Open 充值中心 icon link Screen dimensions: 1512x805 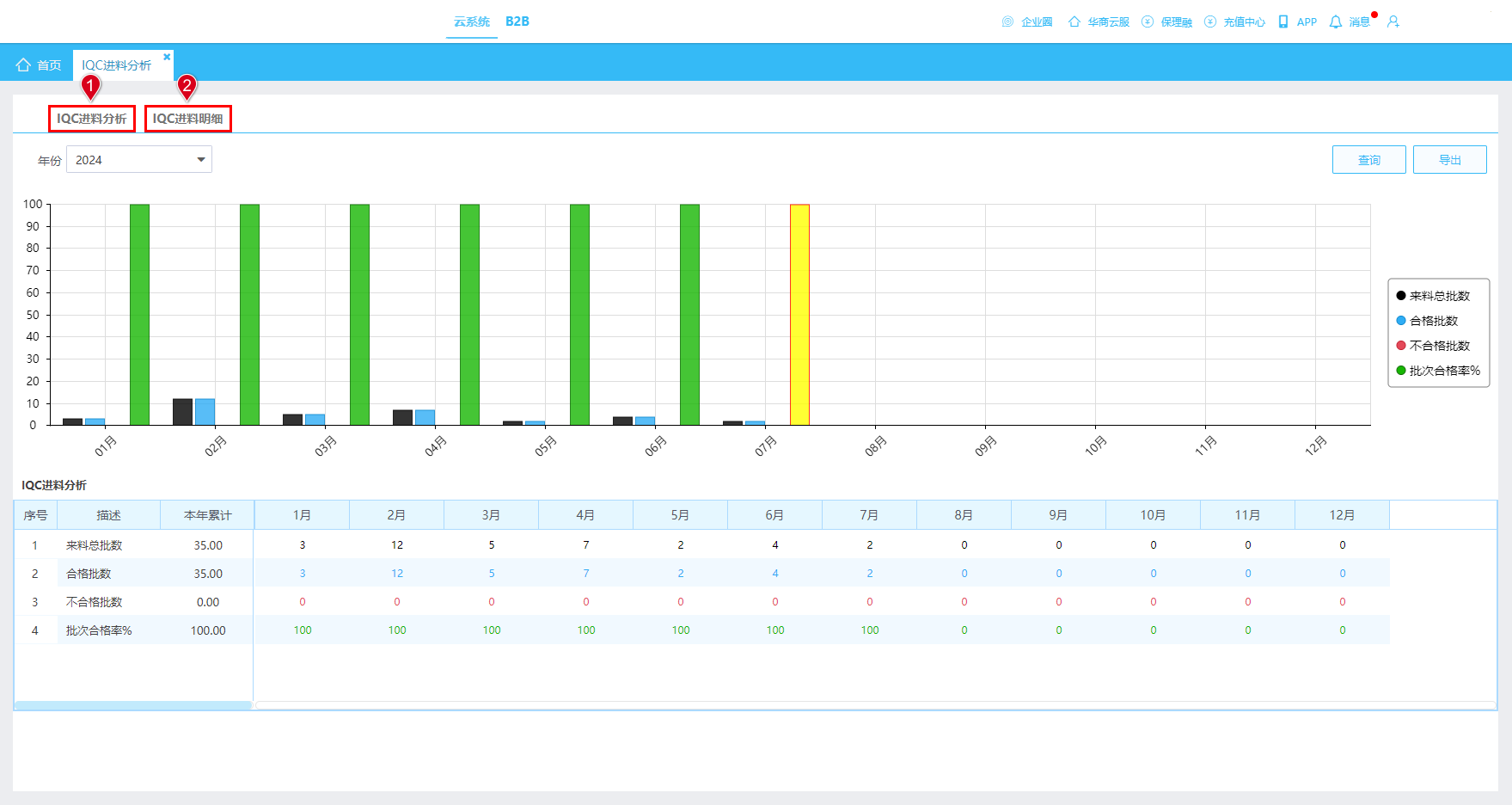(x=1234, y=22)
